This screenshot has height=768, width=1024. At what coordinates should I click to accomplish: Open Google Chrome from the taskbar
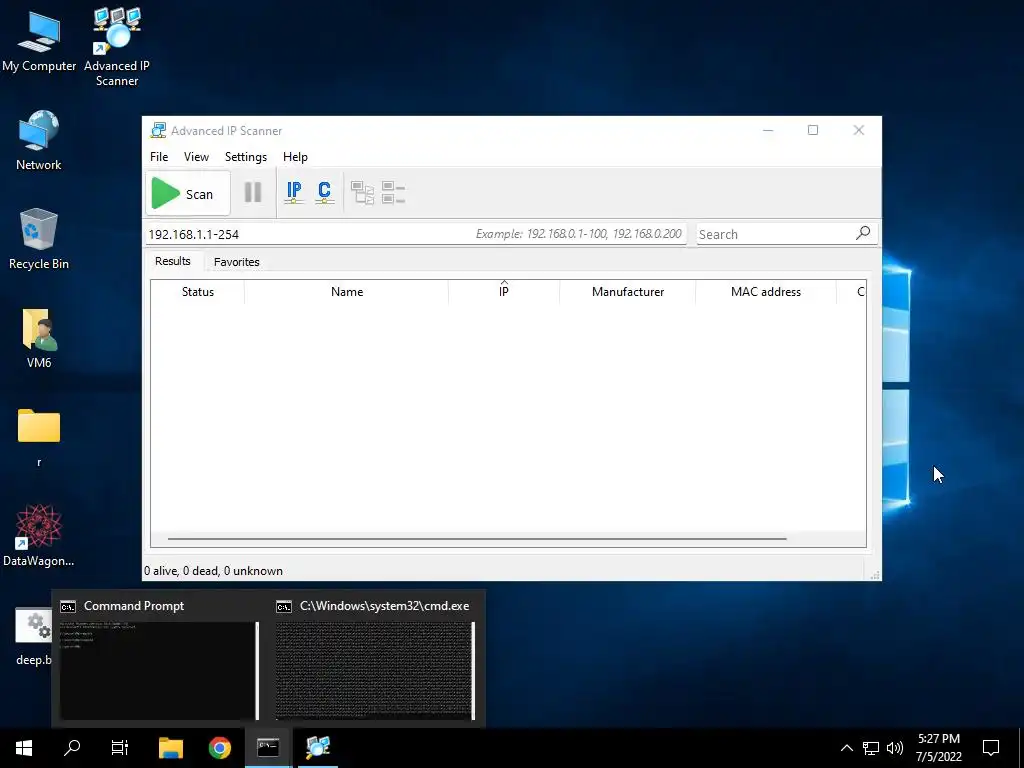219,748
